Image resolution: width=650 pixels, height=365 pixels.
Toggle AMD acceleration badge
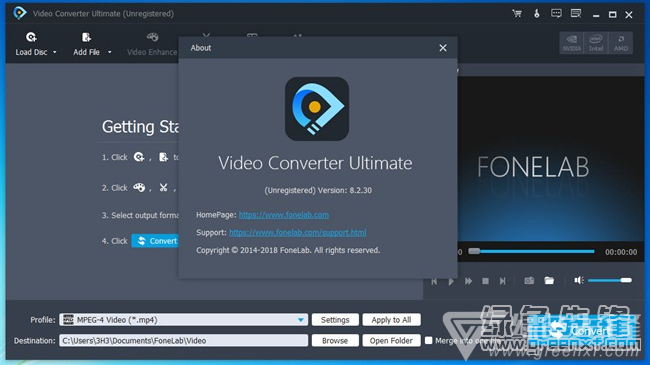pos(621,43)
